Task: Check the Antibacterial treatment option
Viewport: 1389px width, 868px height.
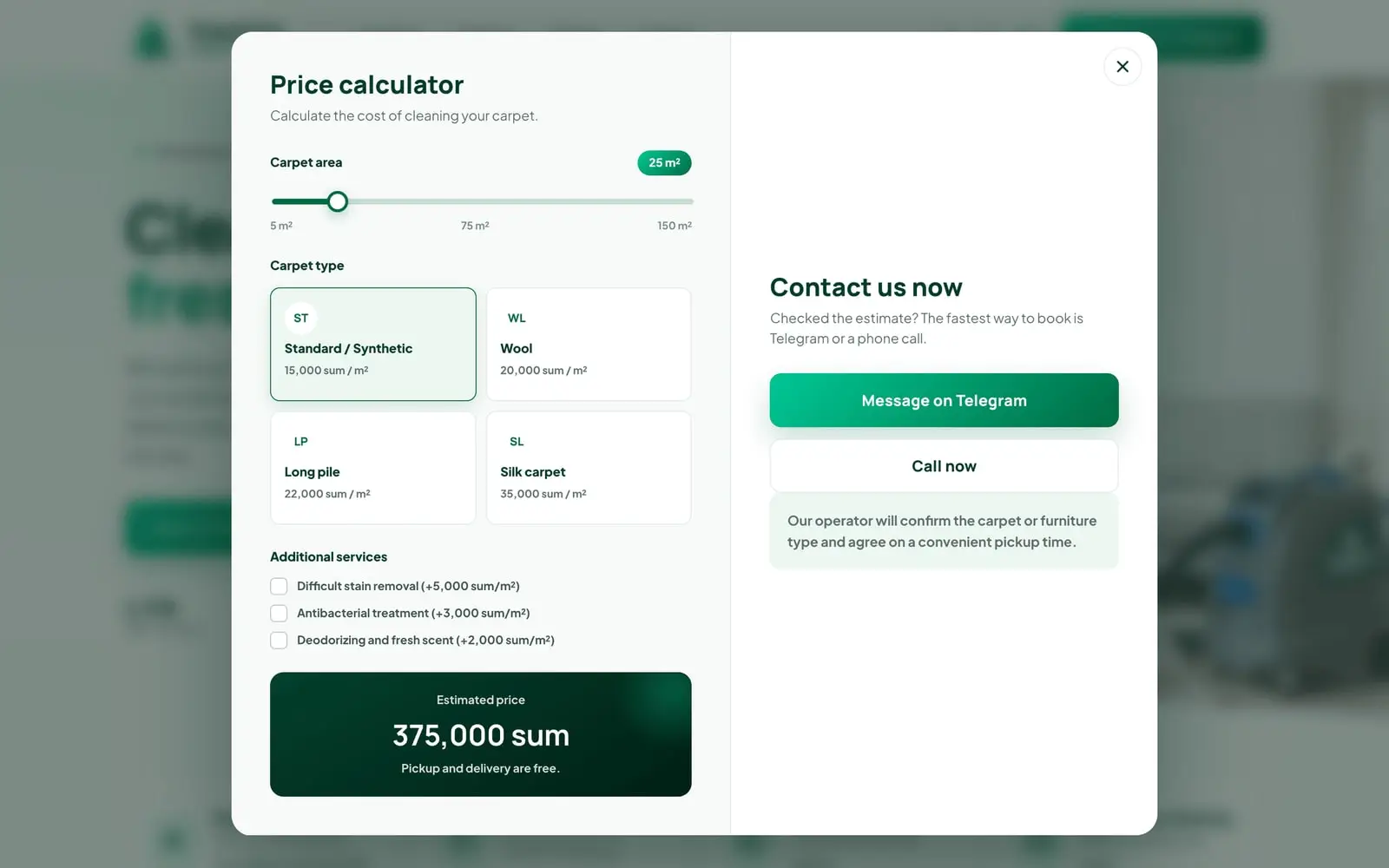Action: [279, 614]
